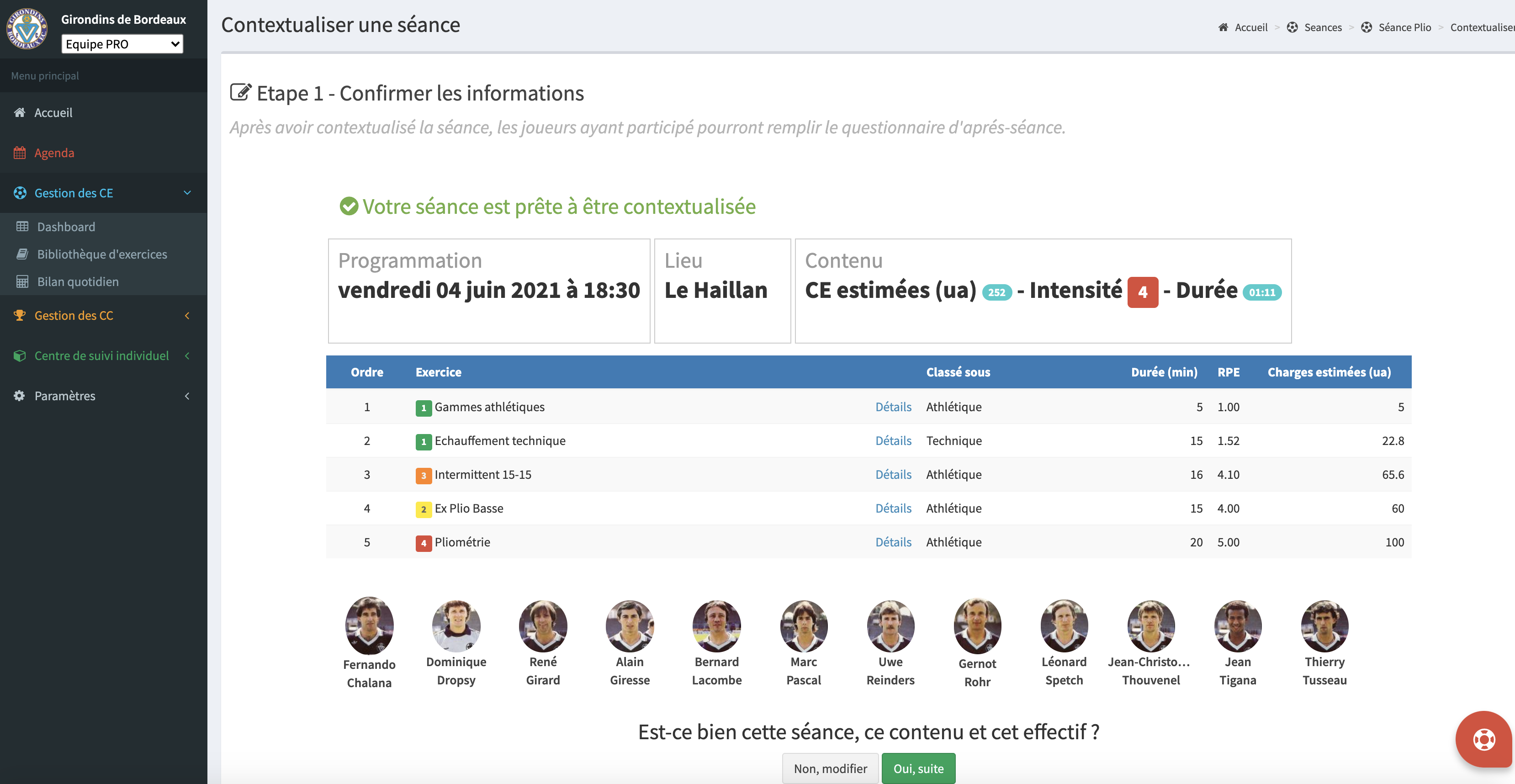This screenshot has width=1515, height=784.
Task: Click the red intensity 4 badge
Action: pyautogui.click(x=1143, y=292)
